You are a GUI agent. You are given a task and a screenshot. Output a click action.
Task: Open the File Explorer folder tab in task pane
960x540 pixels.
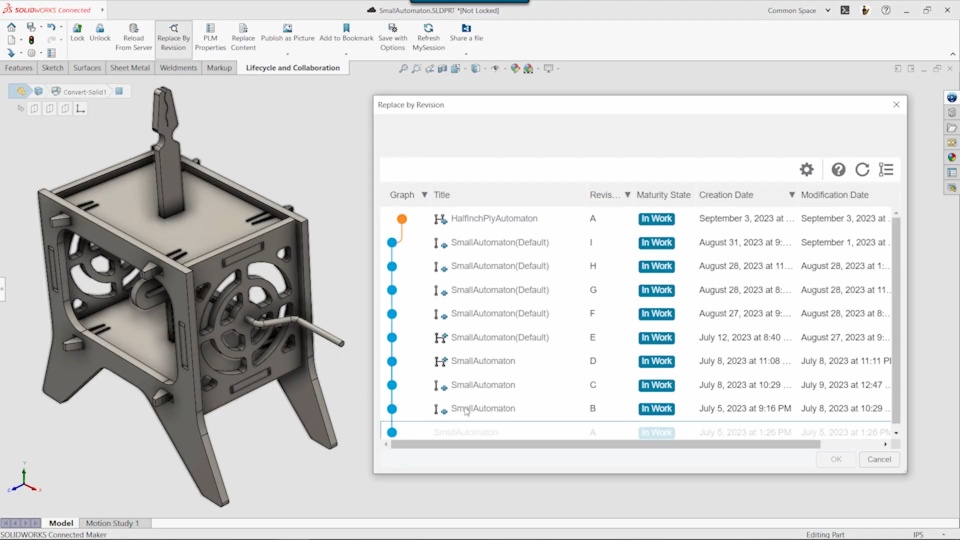[x=951, y=127]
